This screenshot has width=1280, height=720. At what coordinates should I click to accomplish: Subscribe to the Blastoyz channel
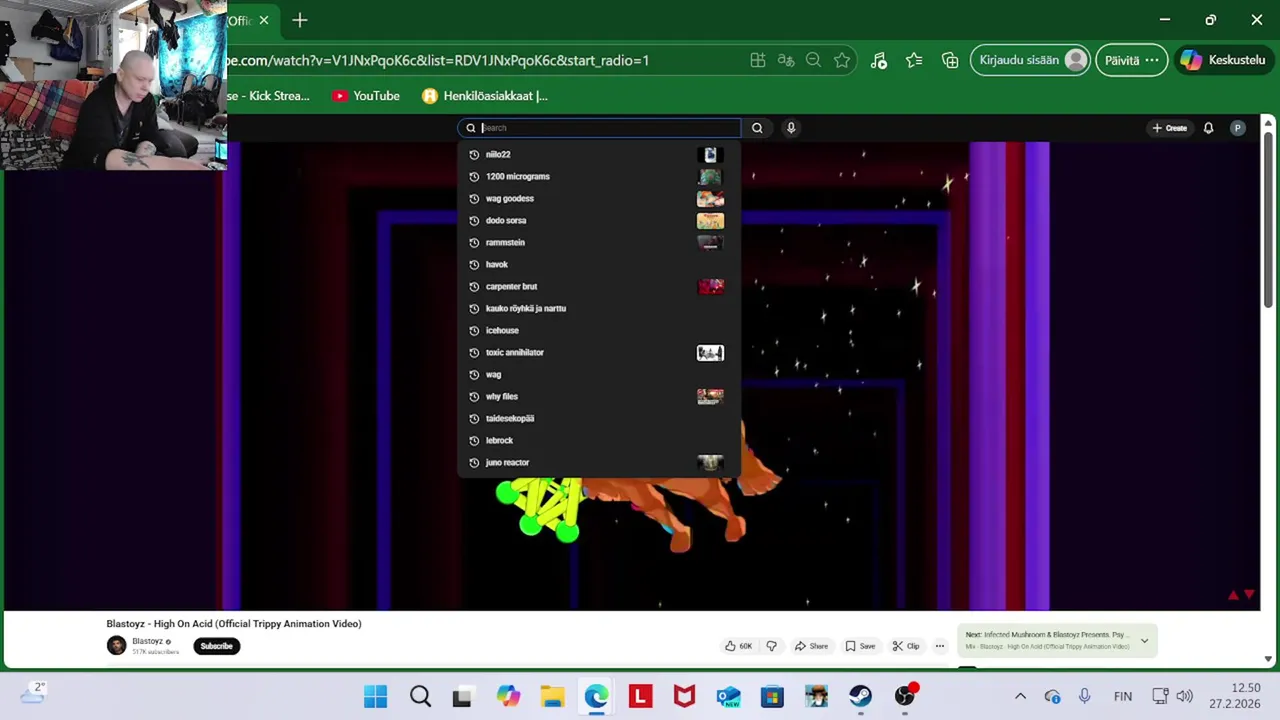(216, 646)
